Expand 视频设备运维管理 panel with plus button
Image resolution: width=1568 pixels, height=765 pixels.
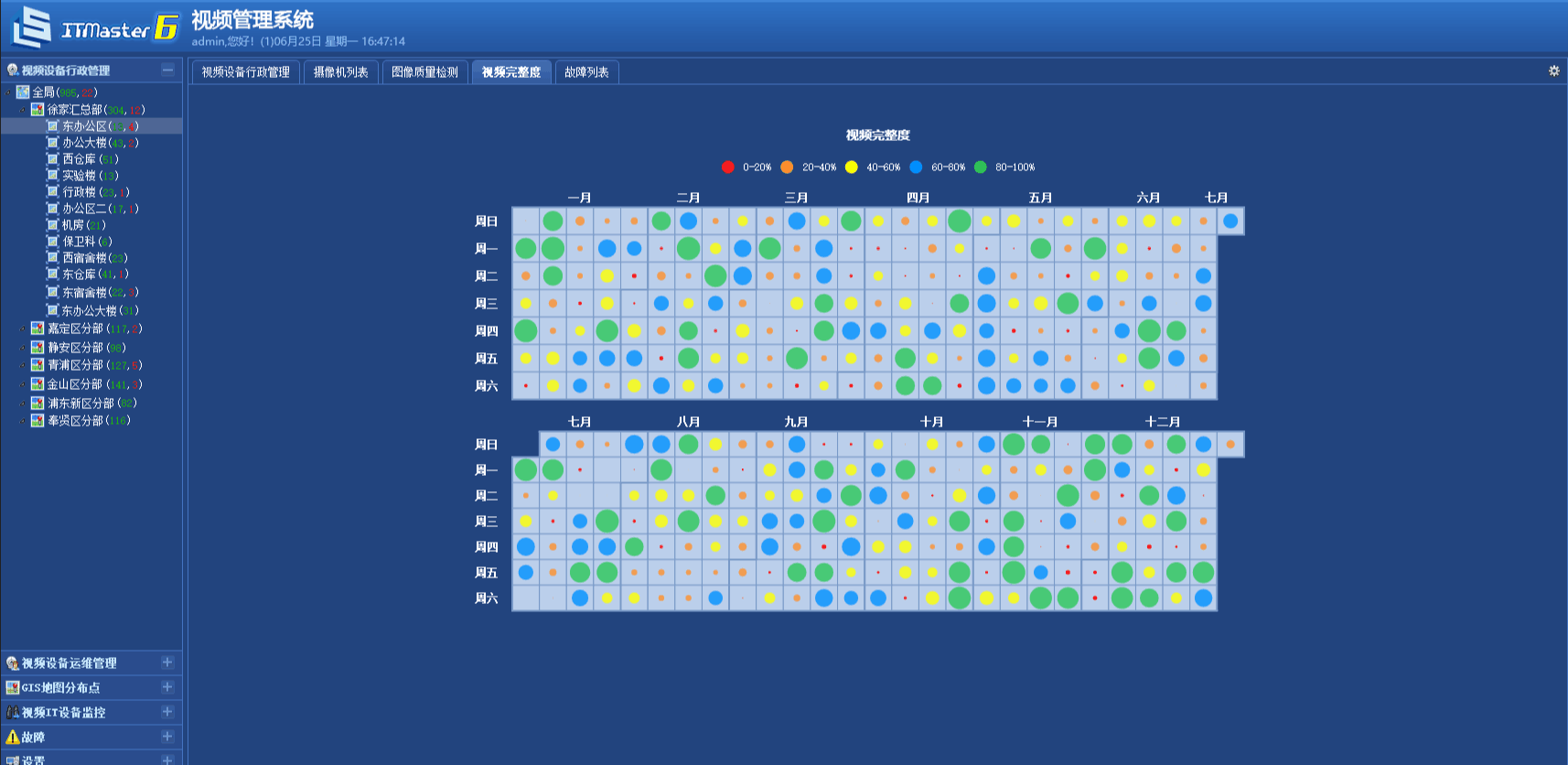click(x=167, y=662)
